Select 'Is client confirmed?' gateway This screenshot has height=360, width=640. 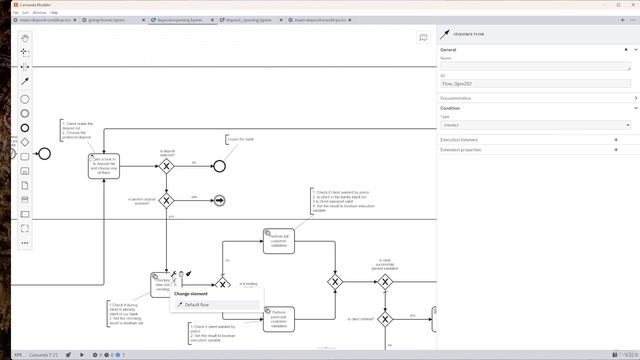[x=385, y=319]
